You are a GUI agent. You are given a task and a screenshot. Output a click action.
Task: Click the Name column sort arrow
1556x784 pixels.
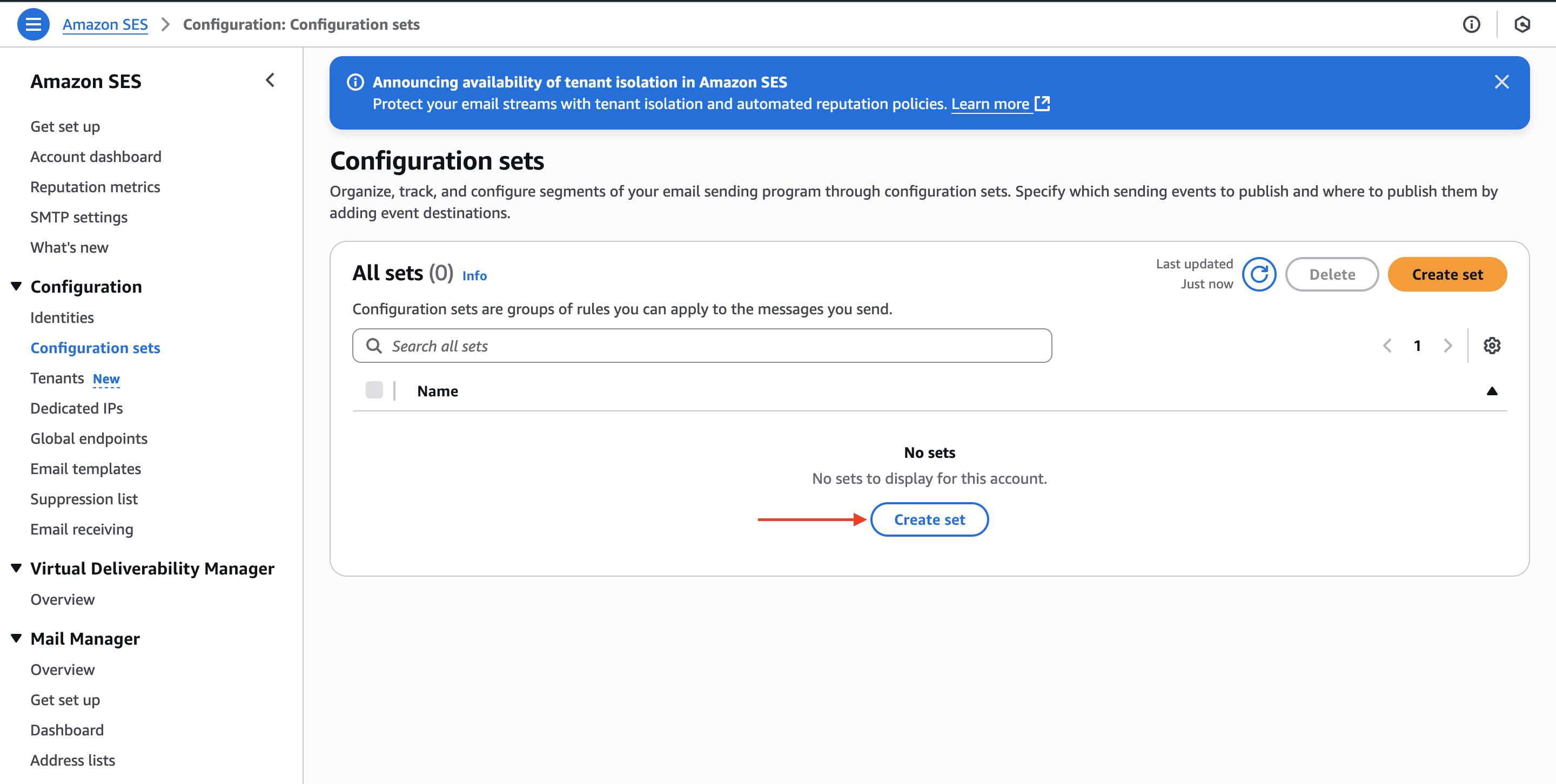(x=1491, y=391)
